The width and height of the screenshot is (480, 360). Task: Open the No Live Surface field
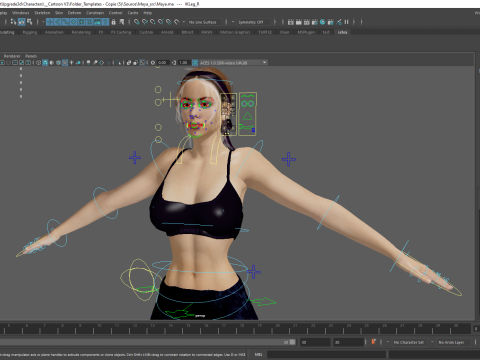tap(204, 22)
